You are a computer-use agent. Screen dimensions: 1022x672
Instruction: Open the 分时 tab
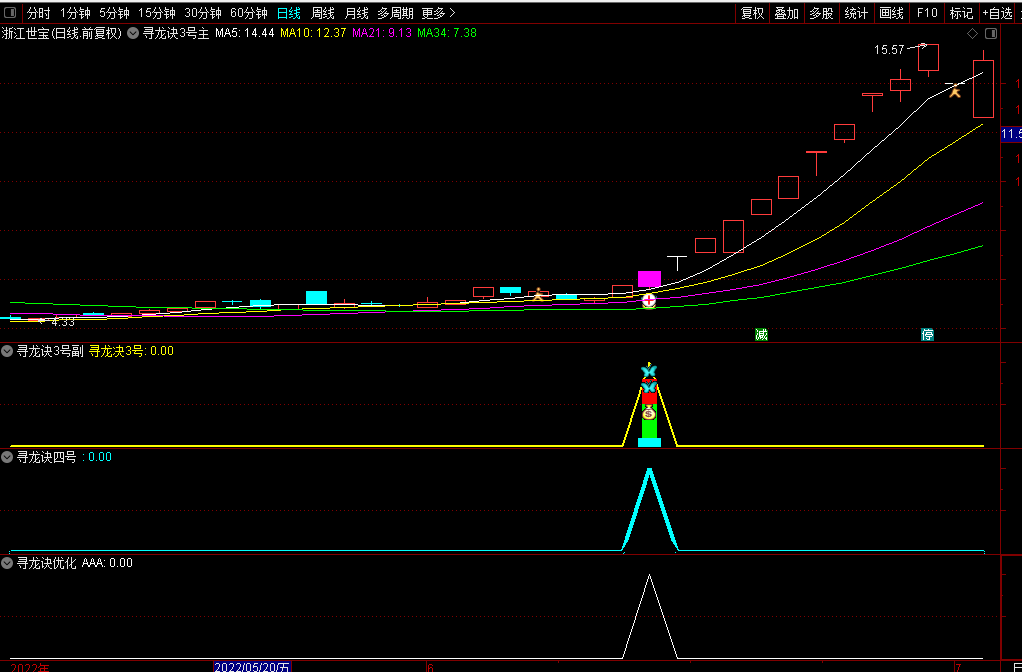point(38,13)
